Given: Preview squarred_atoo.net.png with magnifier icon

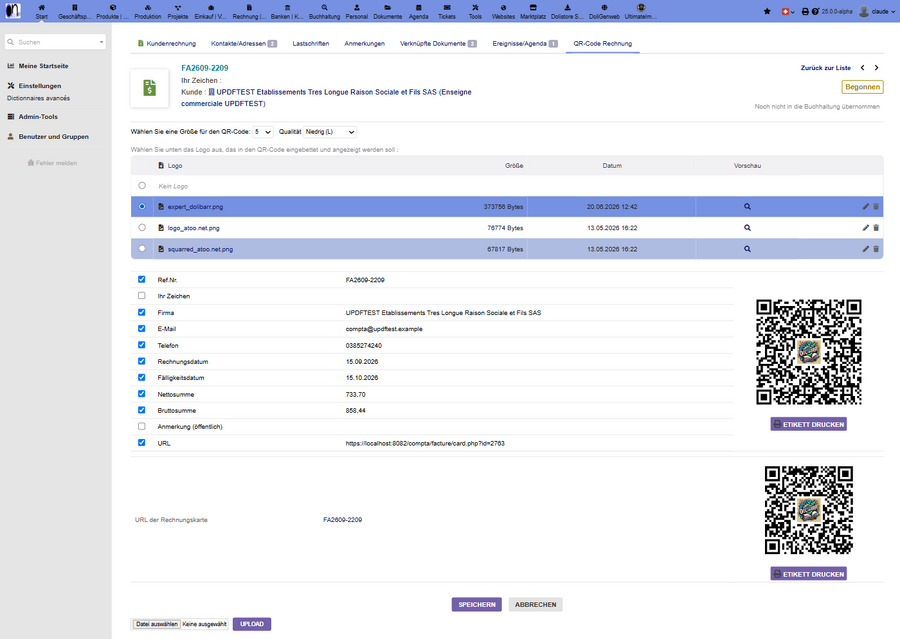Looking at the screenshot, I should tap(747, 249).
